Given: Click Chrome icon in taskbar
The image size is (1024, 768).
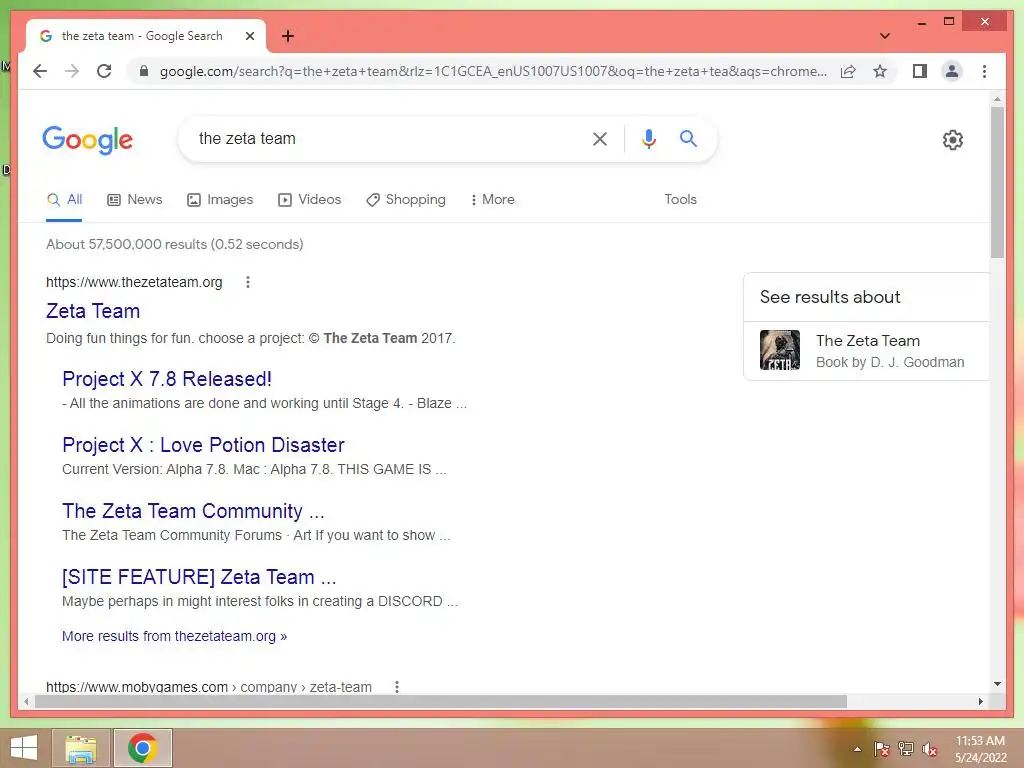Looking at the screenshot, I should [x=142, y=748].
